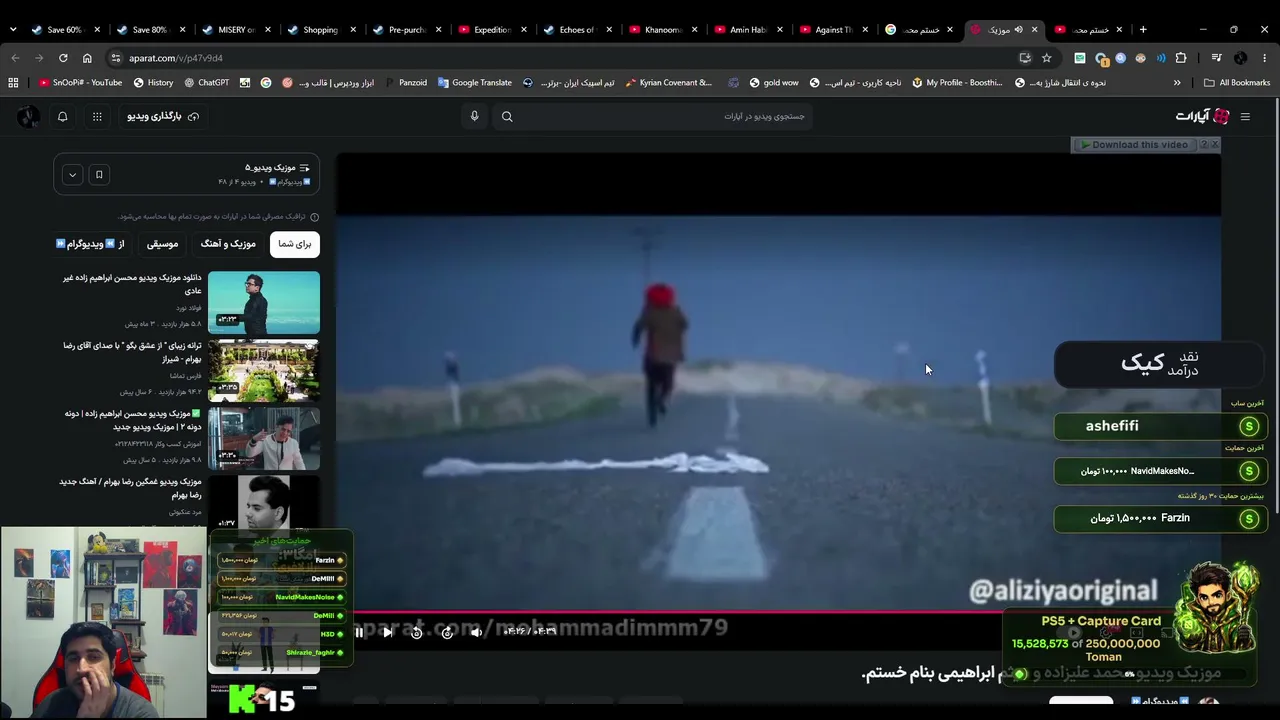Open the SnOoPi# - YouTube bookmark
This screenshot has height=720, width=1280.
click(80, 83)
